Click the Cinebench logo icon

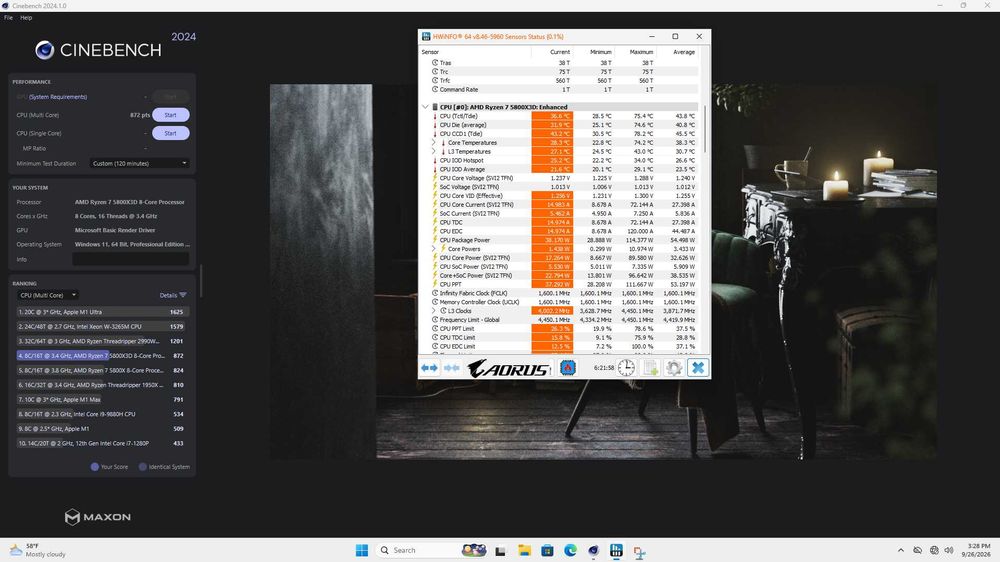(x=45, y=50)
